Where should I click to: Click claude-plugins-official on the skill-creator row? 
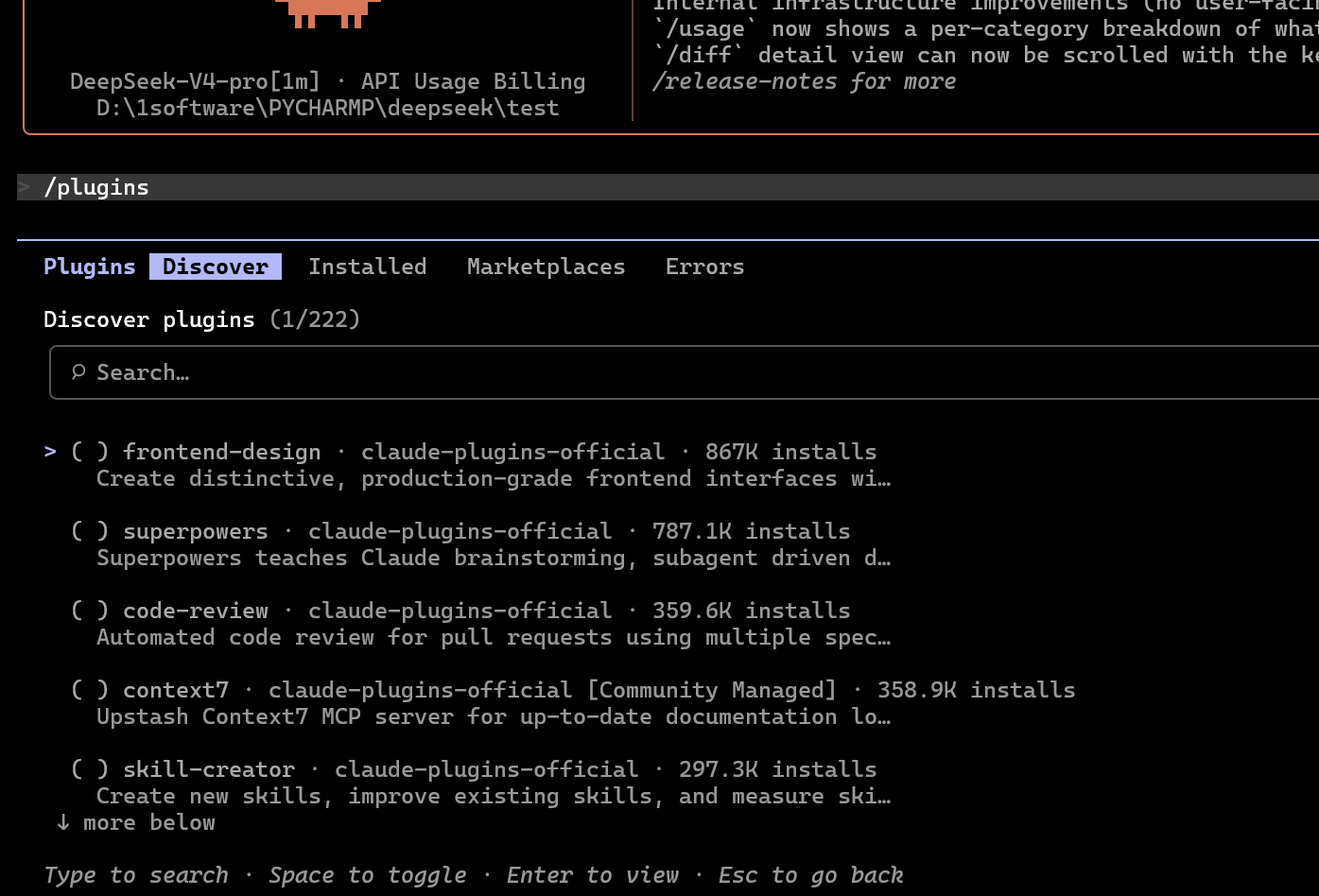click(487, 769)
